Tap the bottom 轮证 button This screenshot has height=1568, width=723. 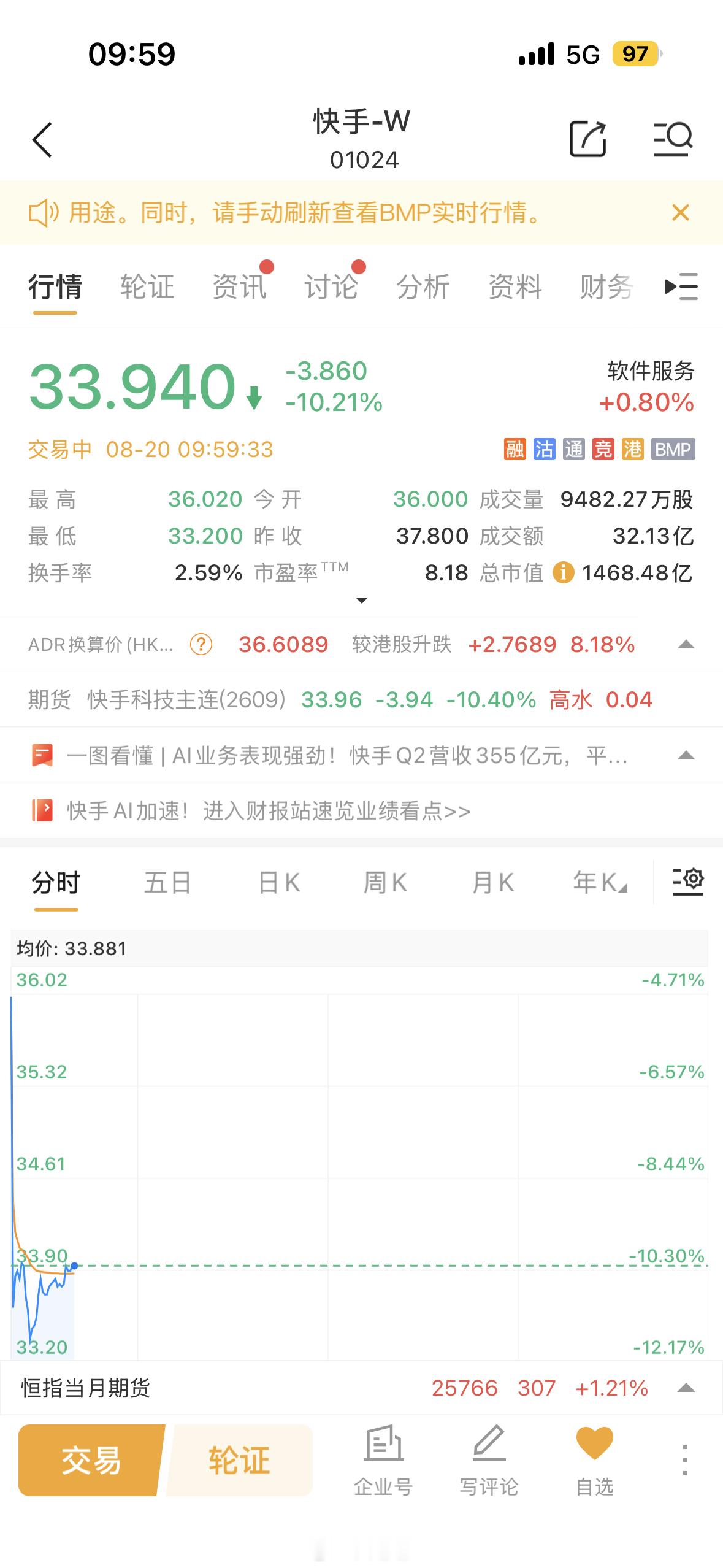pos(239,1460)
